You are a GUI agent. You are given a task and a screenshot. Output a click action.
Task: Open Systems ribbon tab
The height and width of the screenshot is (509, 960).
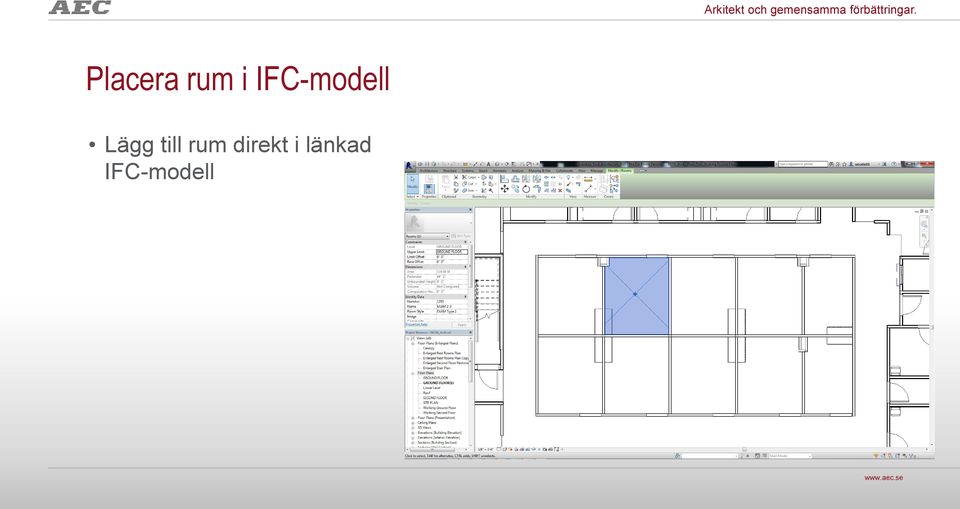click(x=468, y=170)
